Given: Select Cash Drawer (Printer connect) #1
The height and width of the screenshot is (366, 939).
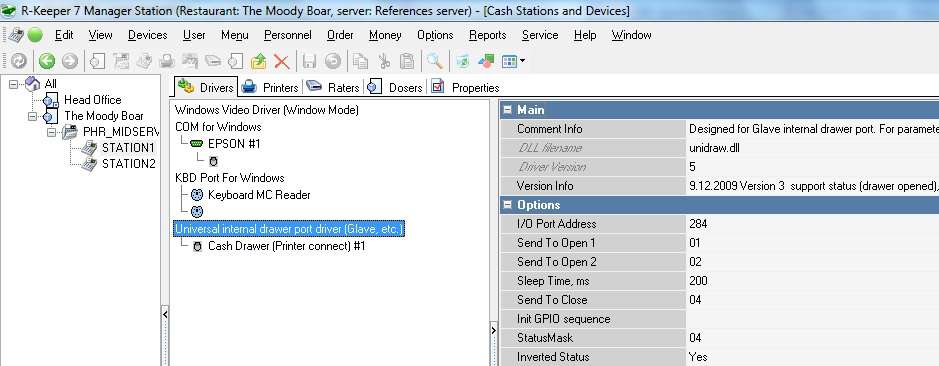Looking at the screenshot, I should tap(286, 246).
